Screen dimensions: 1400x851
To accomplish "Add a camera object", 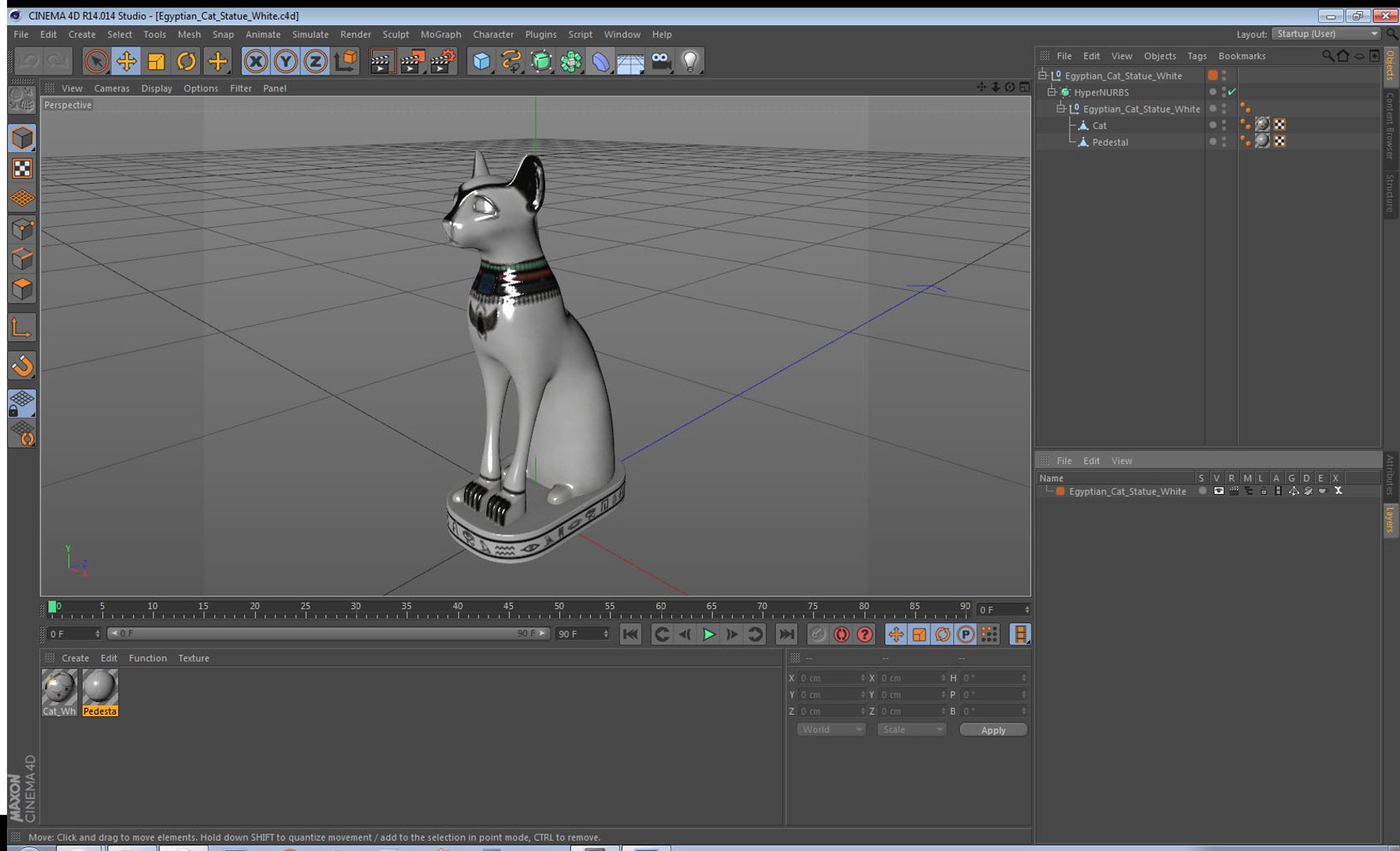I will tap(660, 61).
